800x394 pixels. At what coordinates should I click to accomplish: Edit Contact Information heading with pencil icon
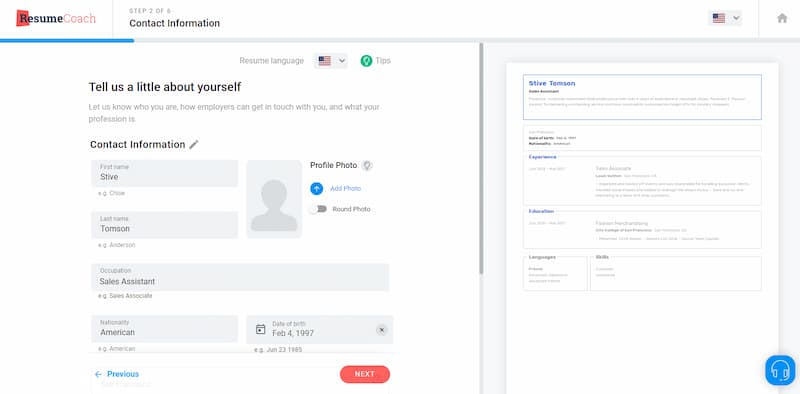193,144
